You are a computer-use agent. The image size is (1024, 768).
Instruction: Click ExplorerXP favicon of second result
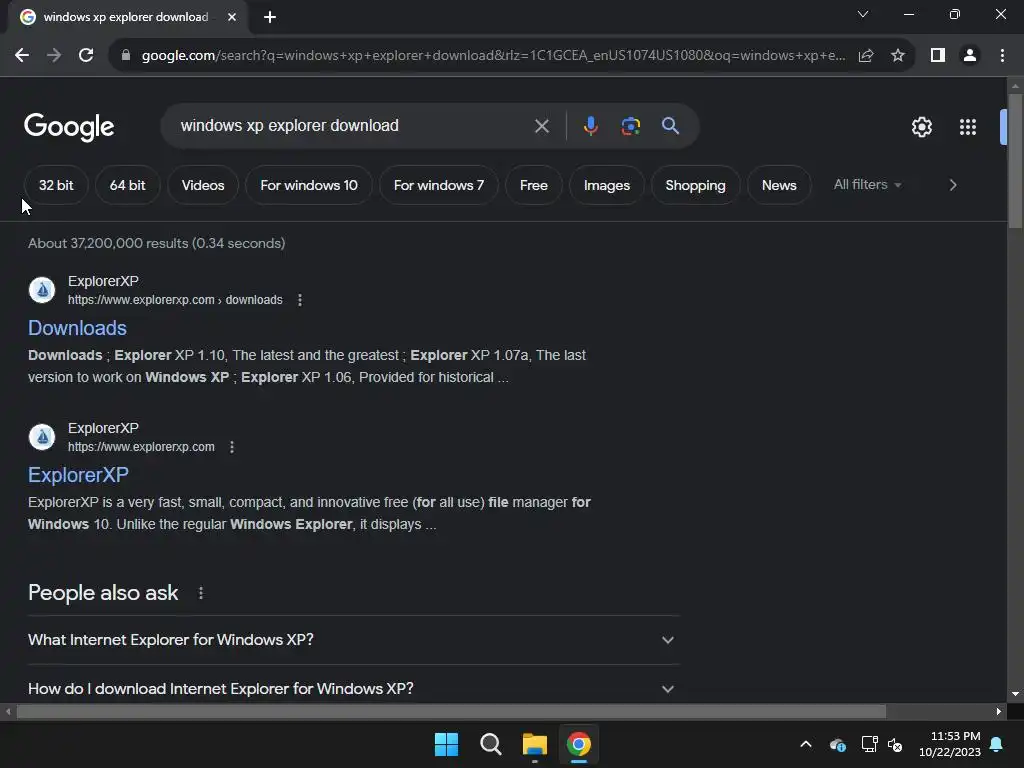[x=42, y=437]
